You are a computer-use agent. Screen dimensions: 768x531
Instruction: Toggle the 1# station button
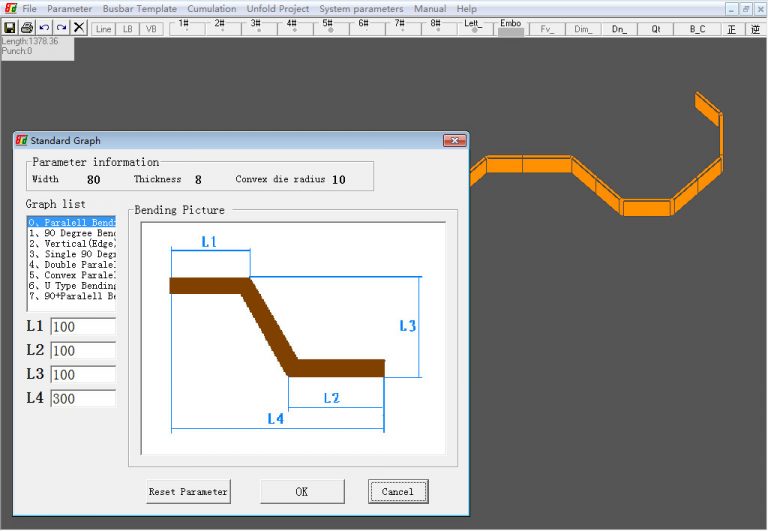184,27
